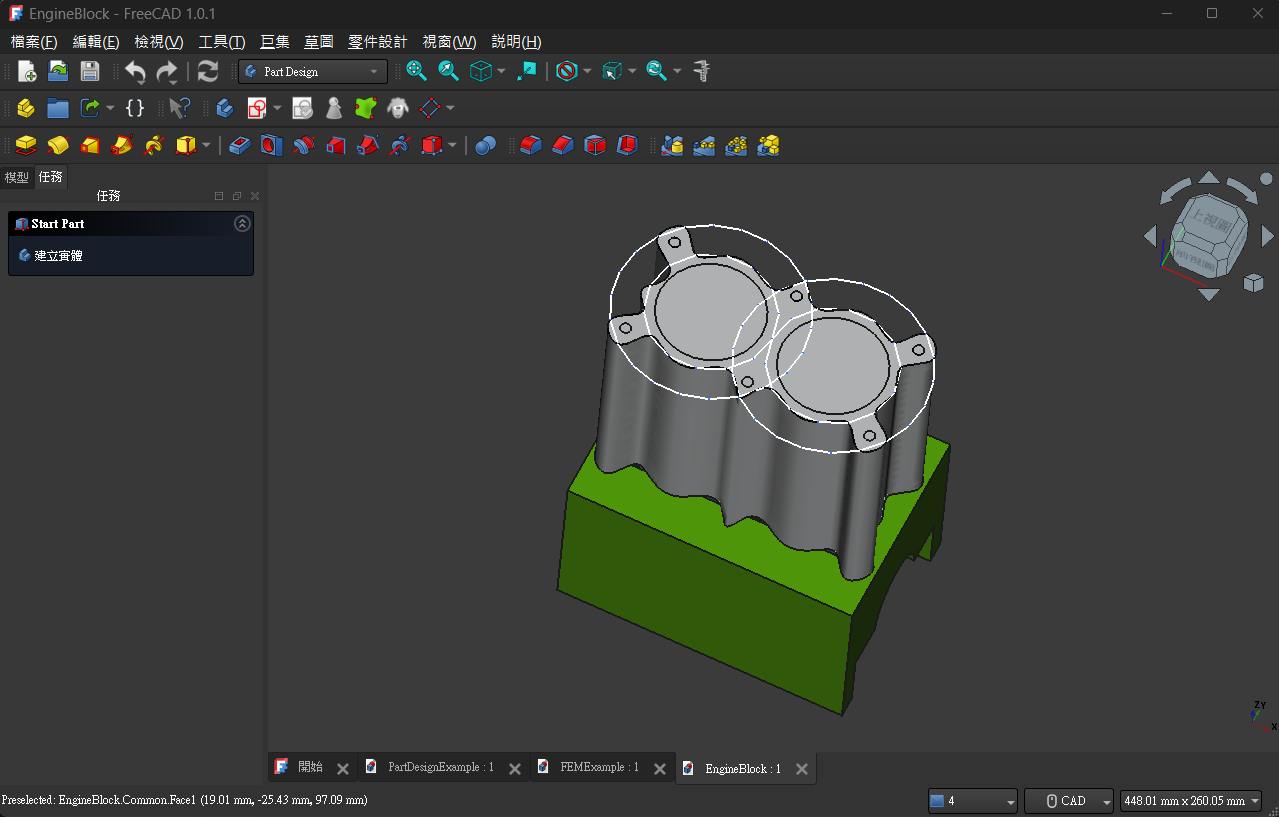Click the Fit All zoom icon
Image resolution: width=1279 pixels, height=817 pixels.
tap(416, 71)
